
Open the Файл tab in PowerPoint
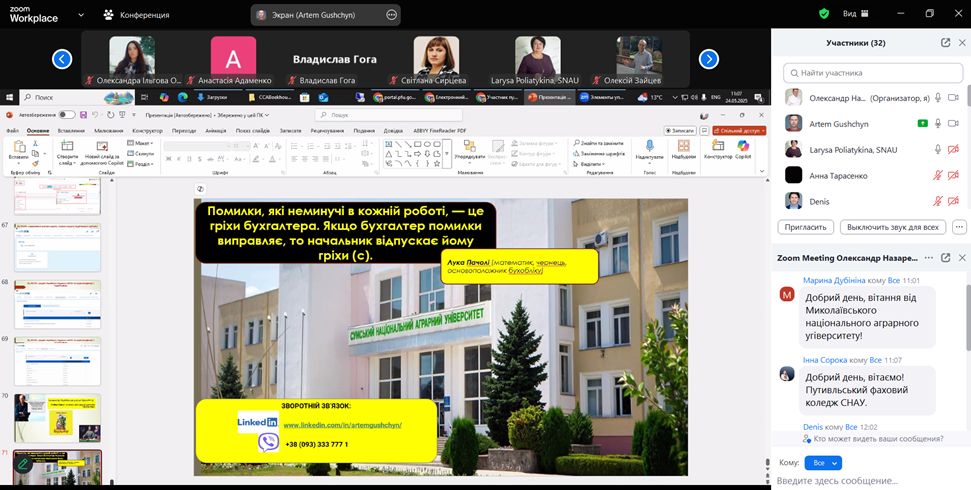click(12, 131)
